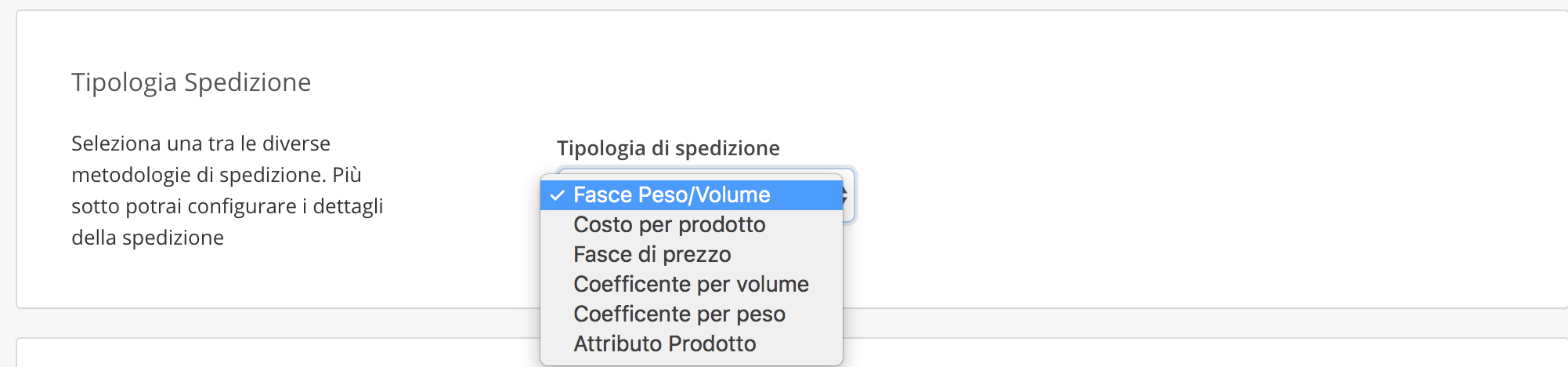Click the "sotto potrai configurare i dettagli" line
This screenshot has height=367, width=1568.
pos(227,206)
